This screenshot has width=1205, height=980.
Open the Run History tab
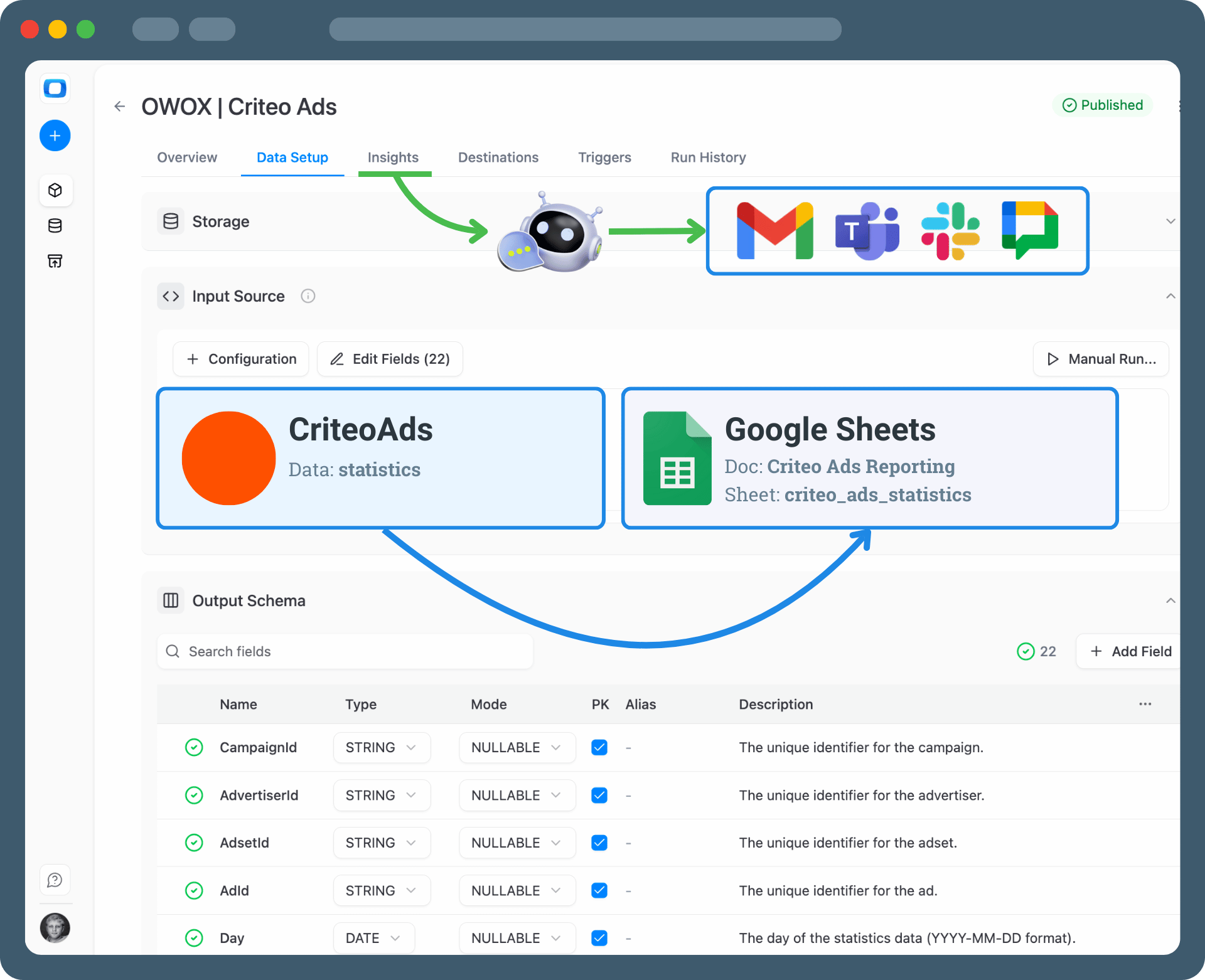708,157
